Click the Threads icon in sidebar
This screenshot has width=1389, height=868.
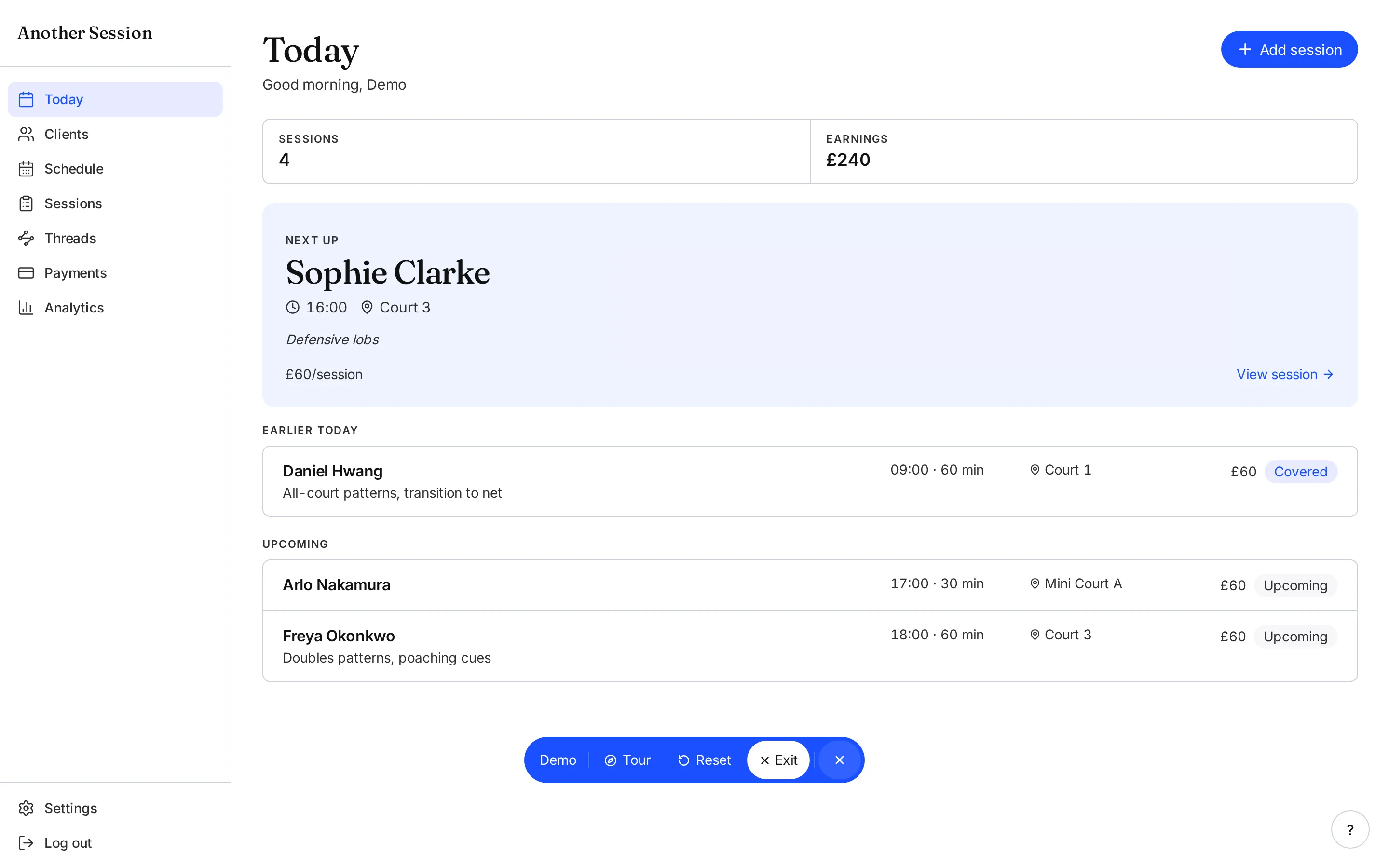pos(26,238)
